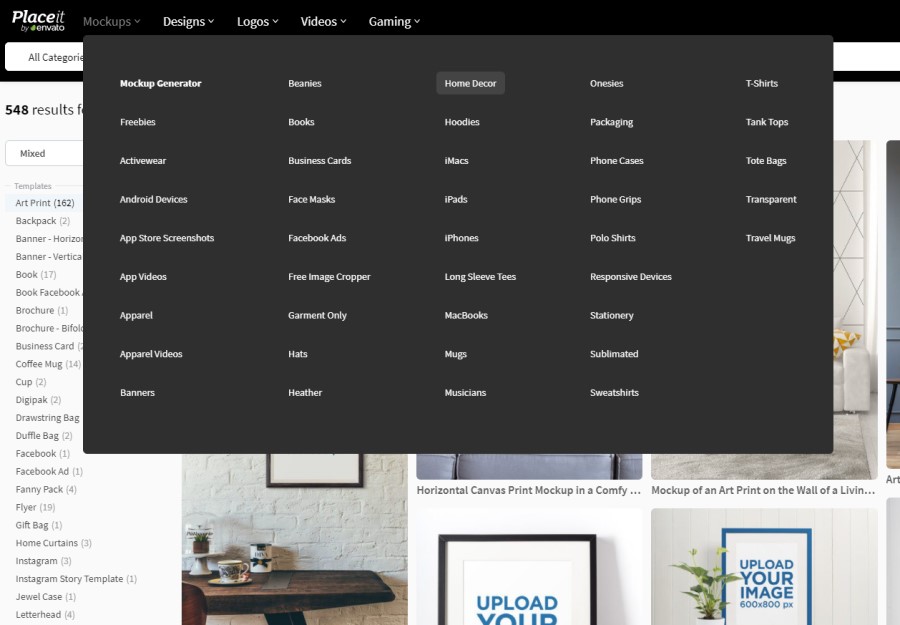Open the brick wall coffee table mockup
Screen dimensions: 900x625
coord(295,539)
